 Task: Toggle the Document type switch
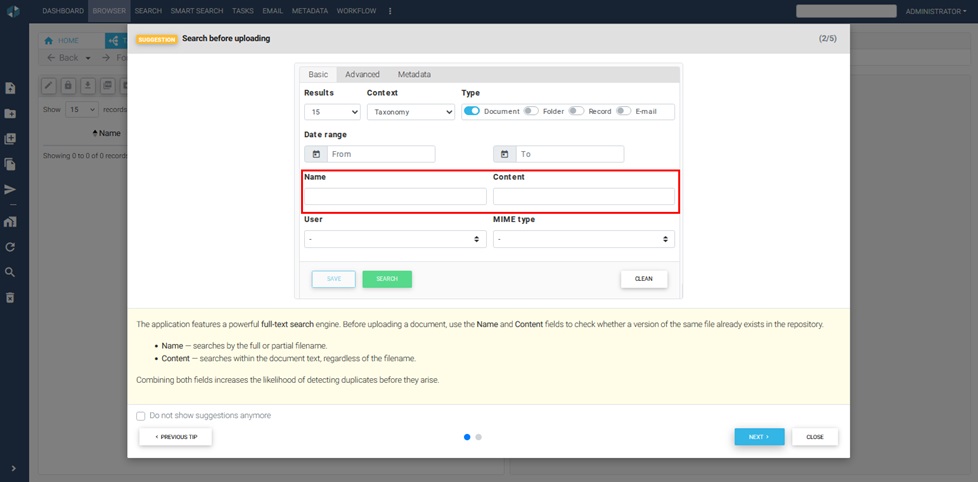472,111
